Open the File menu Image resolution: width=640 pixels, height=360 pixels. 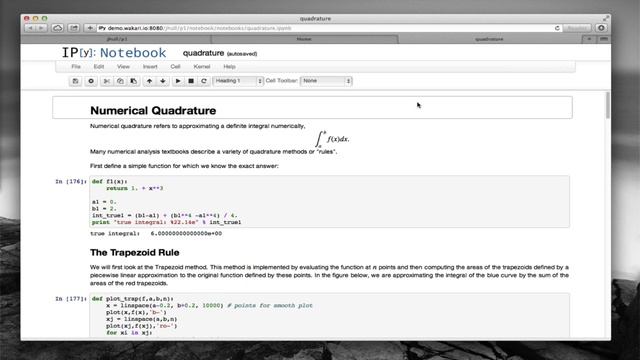tap(76, 67)
